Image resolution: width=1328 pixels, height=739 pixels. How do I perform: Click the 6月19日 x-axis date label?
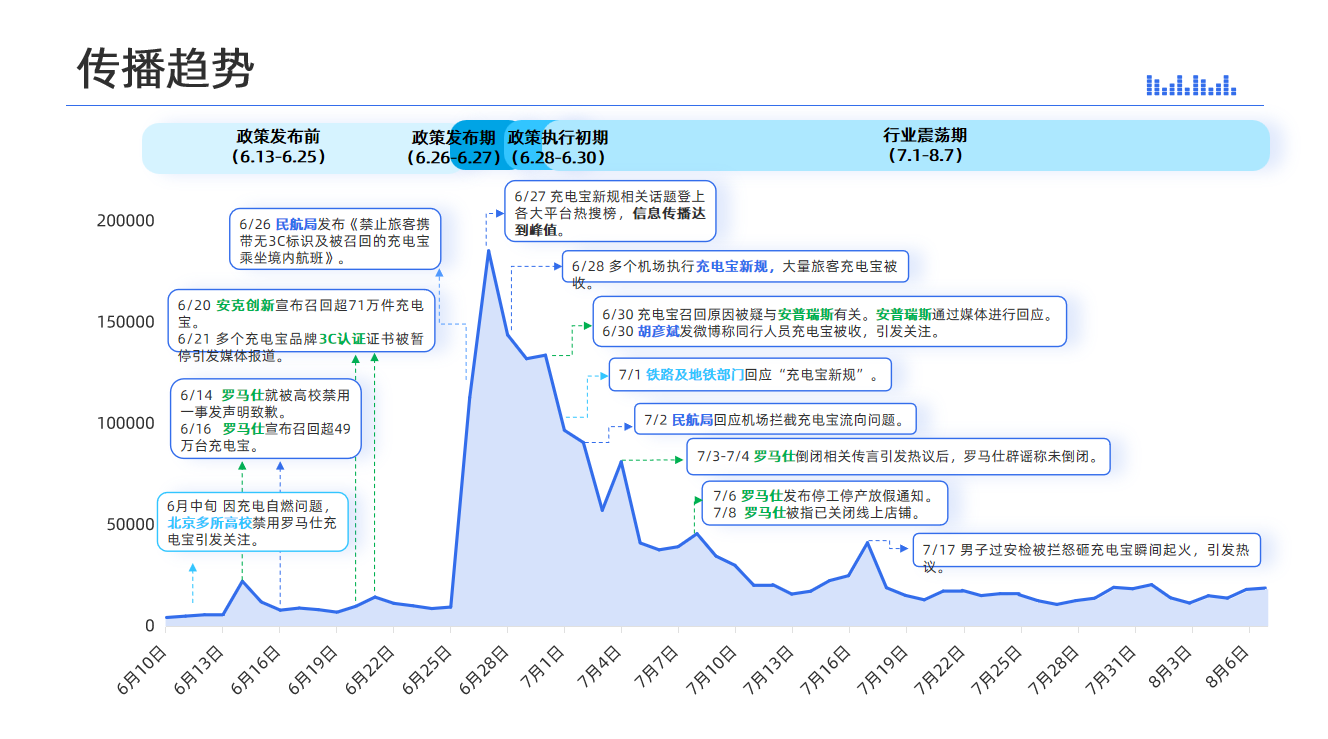pos(312,670)
